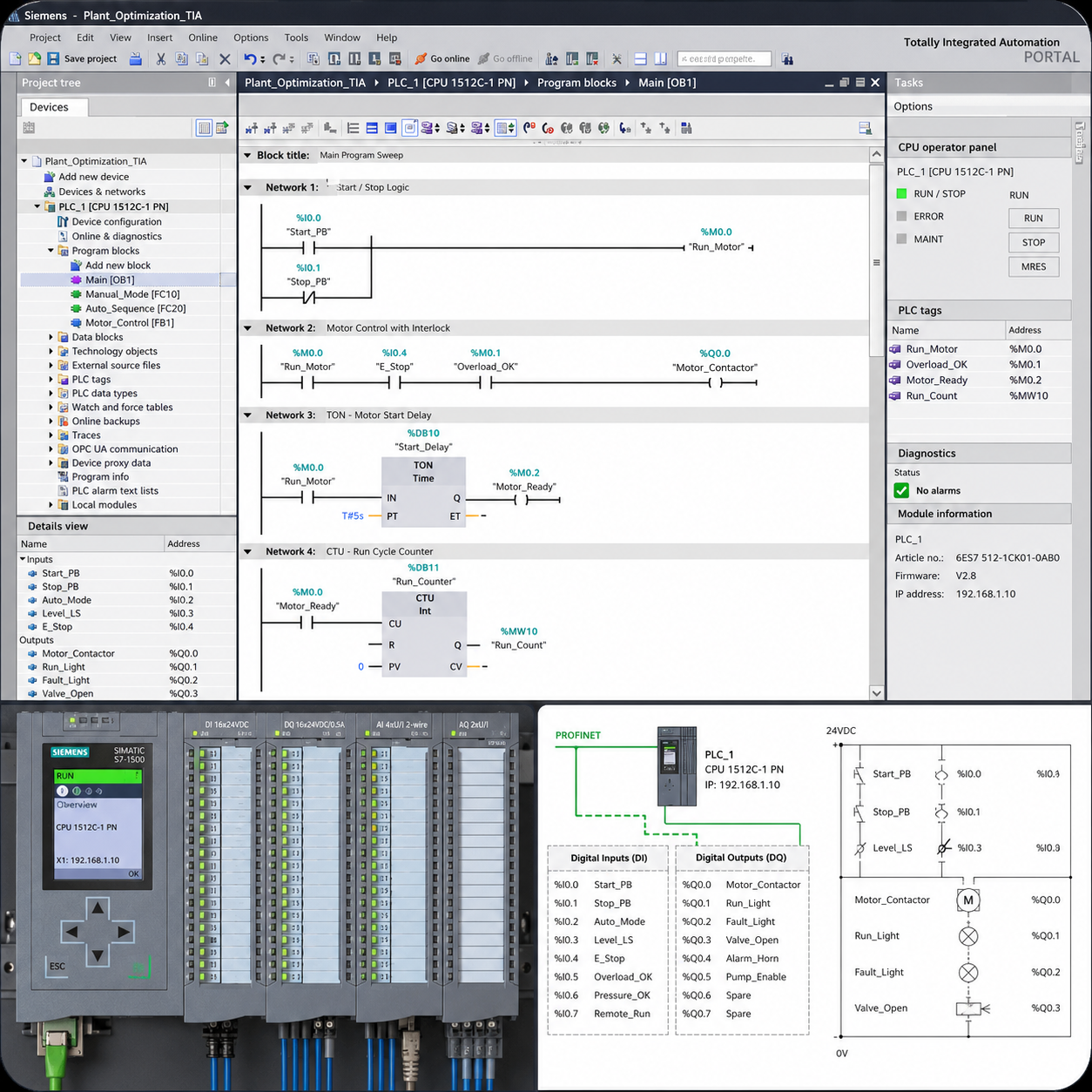Click the OPC UA communication tree item
1092x1092 pixels.
pos(125,449)
